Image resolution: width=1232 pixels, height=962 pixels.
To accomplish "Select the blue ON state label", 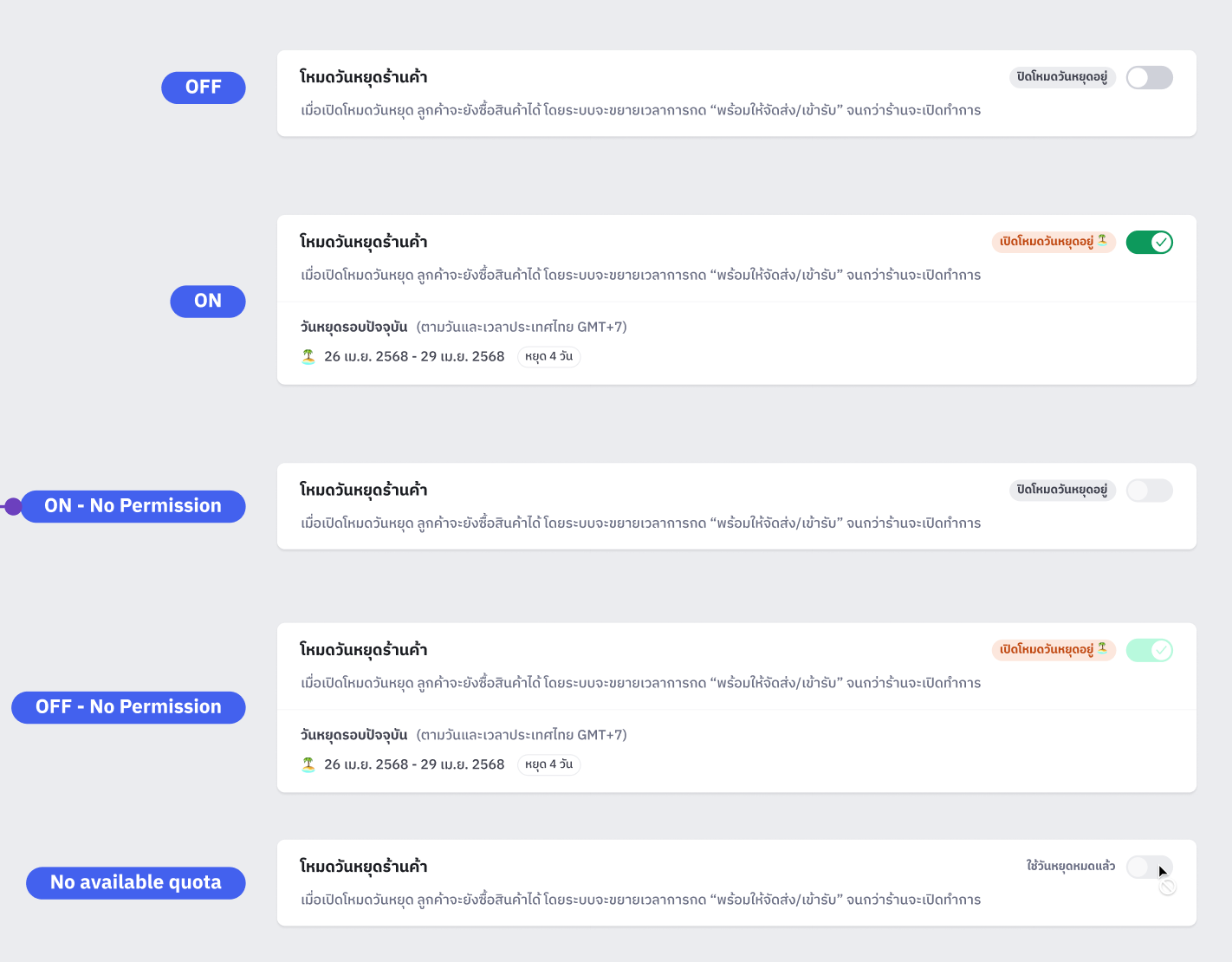I will click(208, 302).
